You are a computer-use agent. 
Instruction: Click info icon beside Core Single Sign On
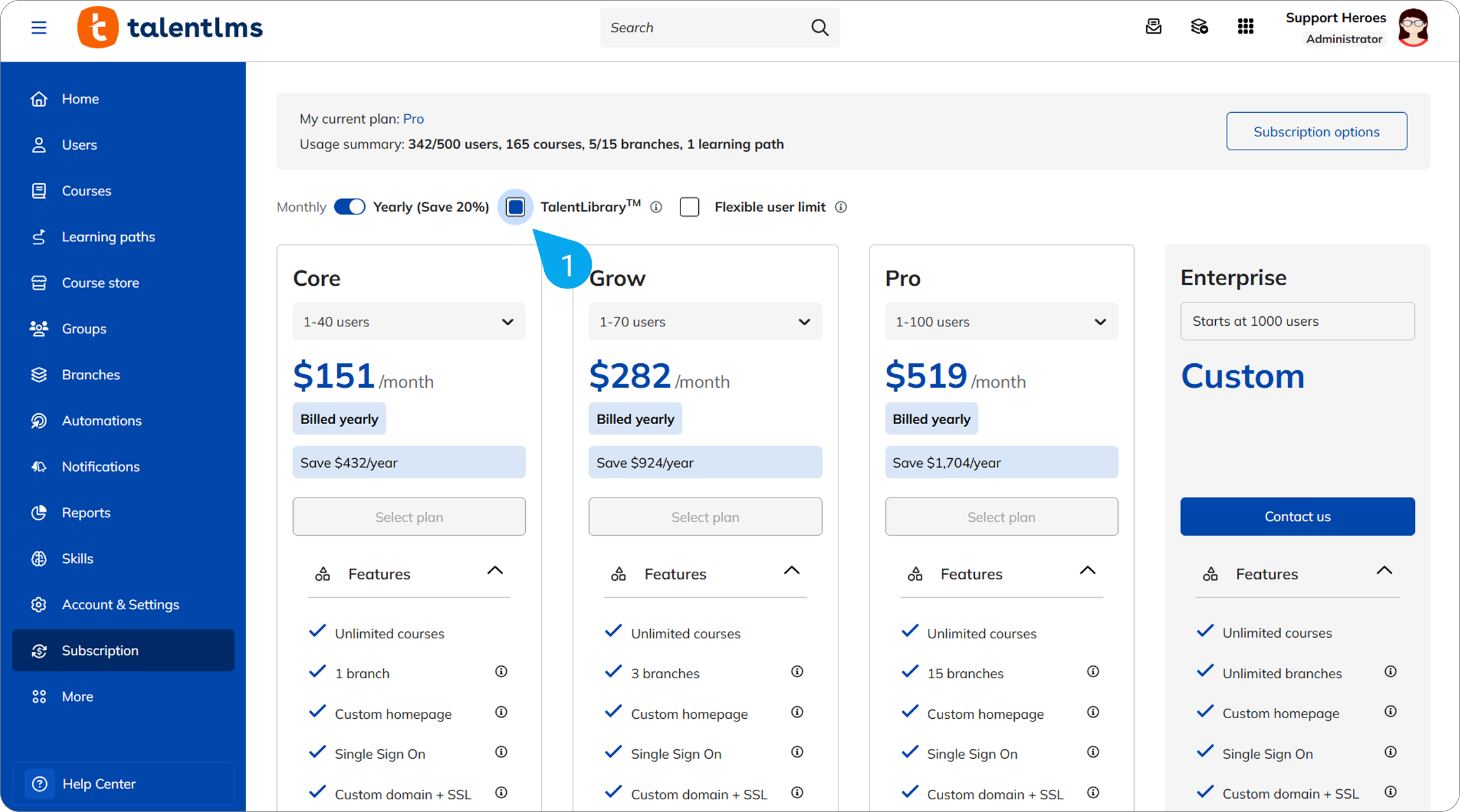pos(501,752)
